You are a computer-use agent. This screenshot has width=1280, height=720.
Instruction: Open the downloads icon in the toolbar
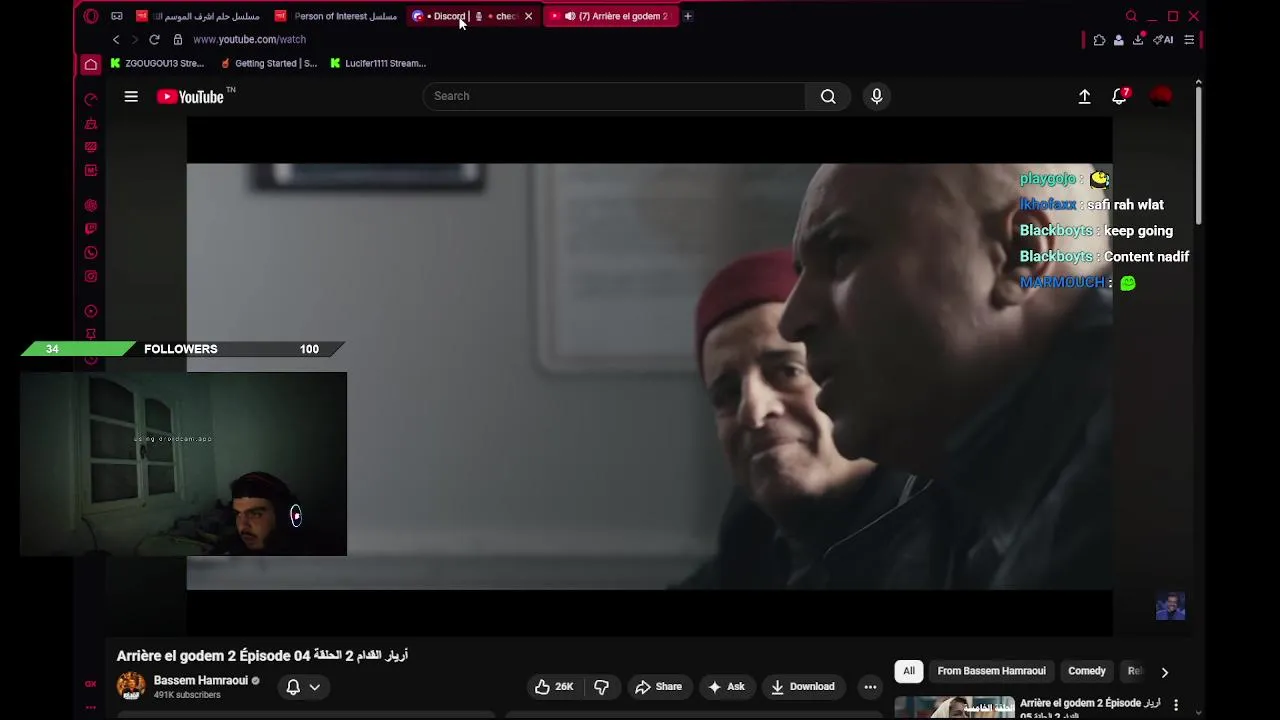pos(1138,40)
